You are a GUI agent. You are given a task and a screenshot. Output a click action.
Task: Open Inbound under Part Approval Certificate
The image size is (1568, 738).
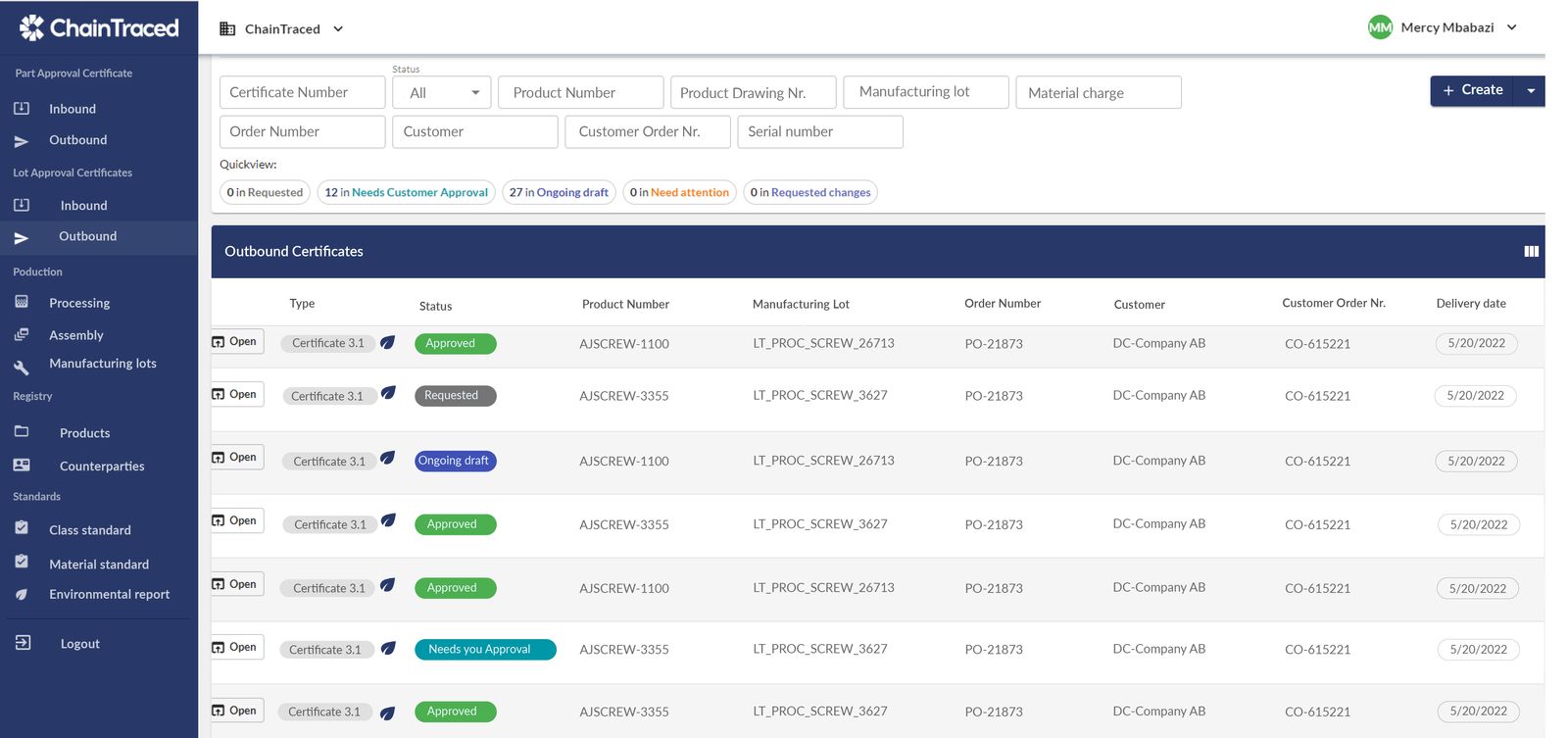click(73, 109)
